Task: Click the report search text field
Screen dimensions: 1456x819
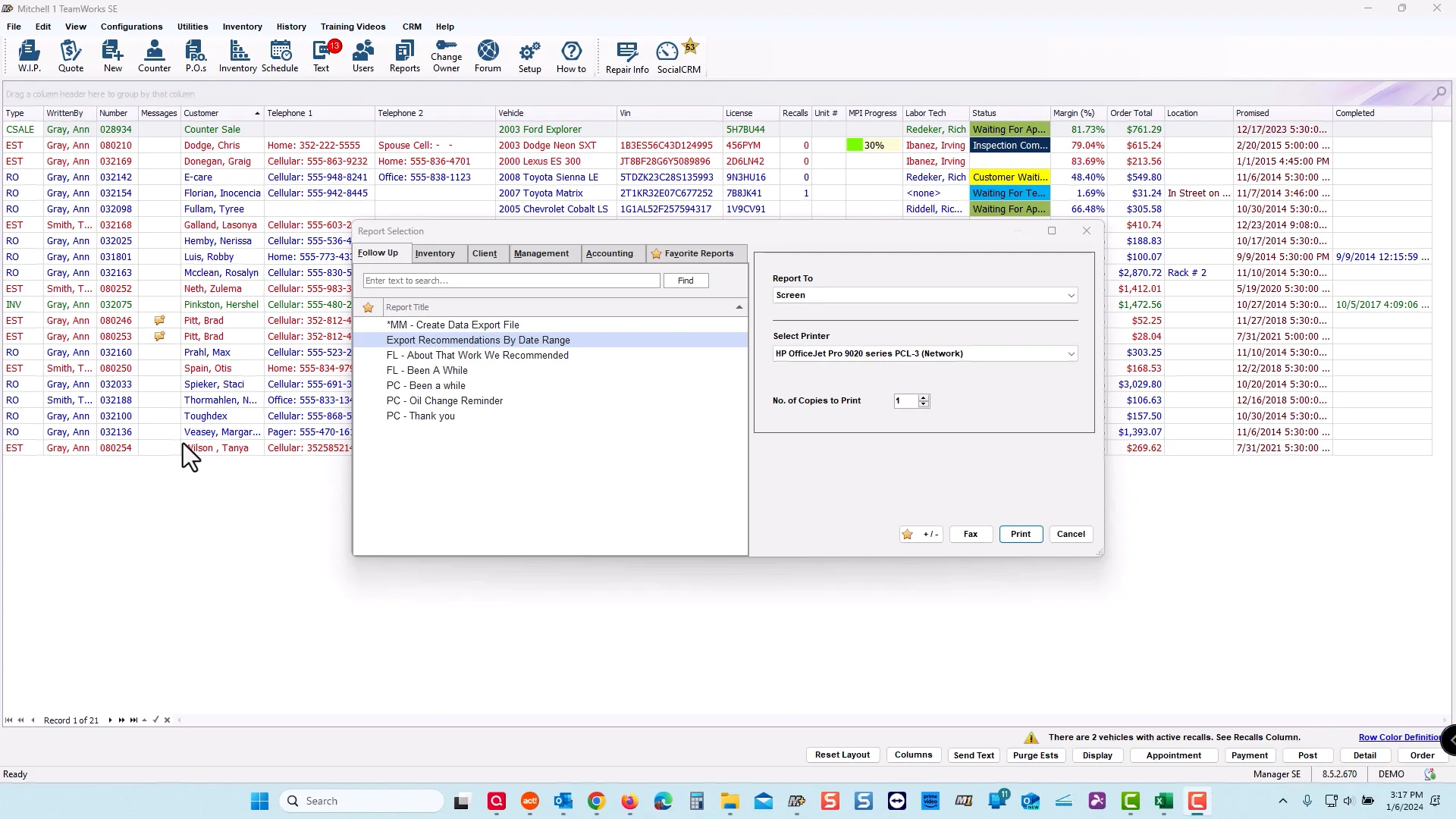Action: click(511, 281)
